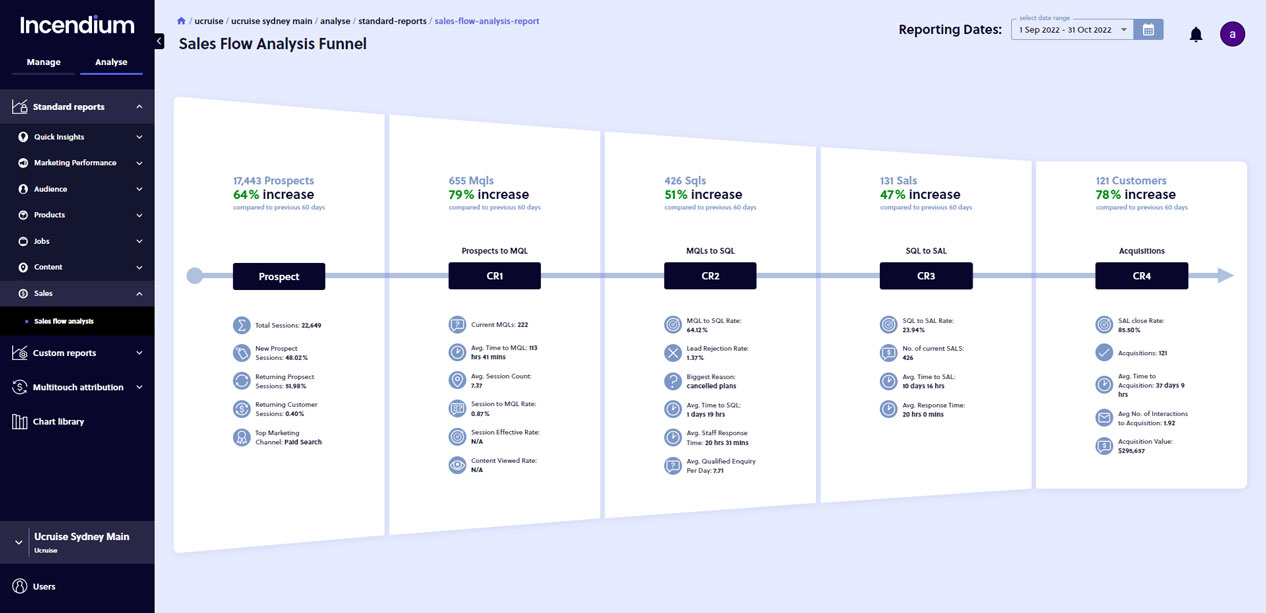Collapse the sidebar with arrow toggle
Image resolution: width=1266 pixels, height=613 pixels.
click(x=159, y=41)
